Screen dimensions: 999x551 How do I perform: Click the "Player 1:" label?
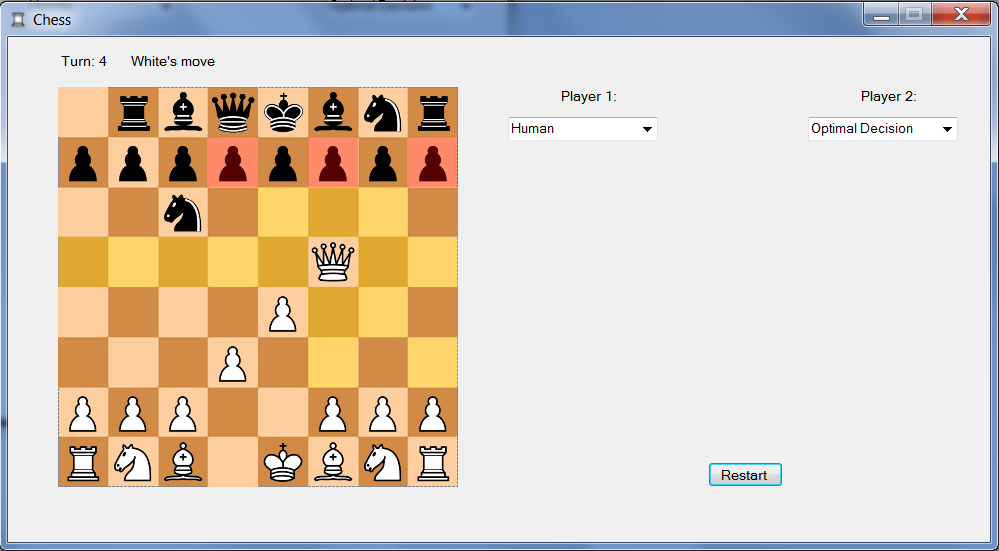[x=589, y=97]
